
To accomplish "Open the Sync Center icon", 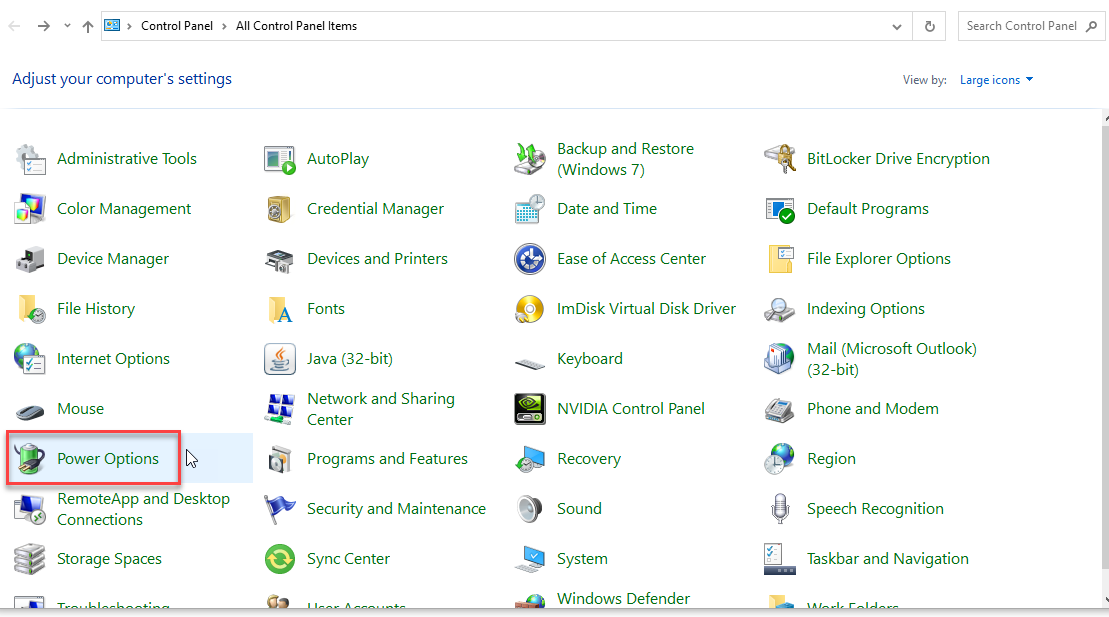I will 279,559.
